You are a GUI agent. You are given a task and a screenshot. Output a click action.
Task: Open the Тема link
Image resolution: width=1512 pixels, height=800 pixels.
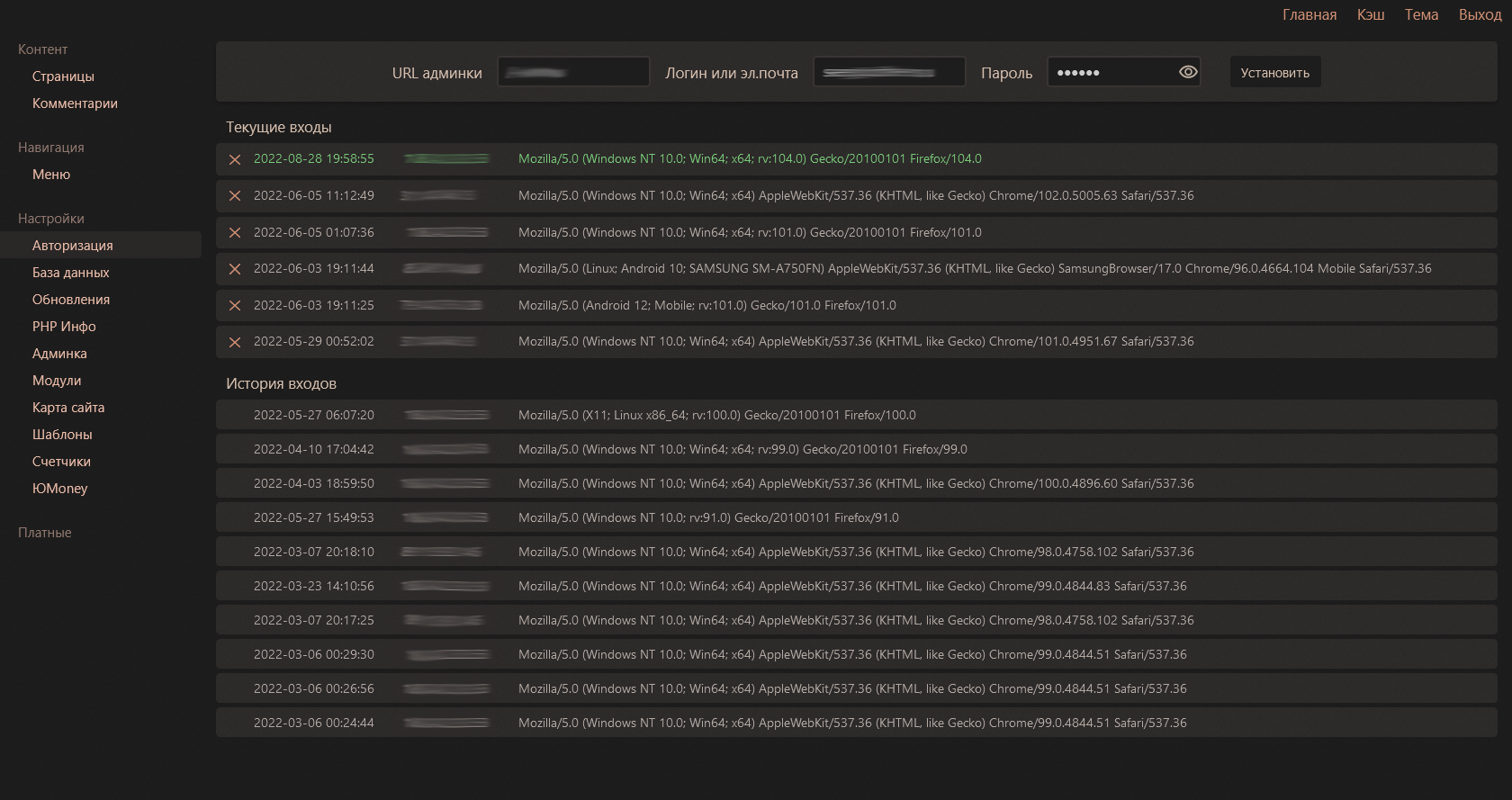coord(1421,14)
